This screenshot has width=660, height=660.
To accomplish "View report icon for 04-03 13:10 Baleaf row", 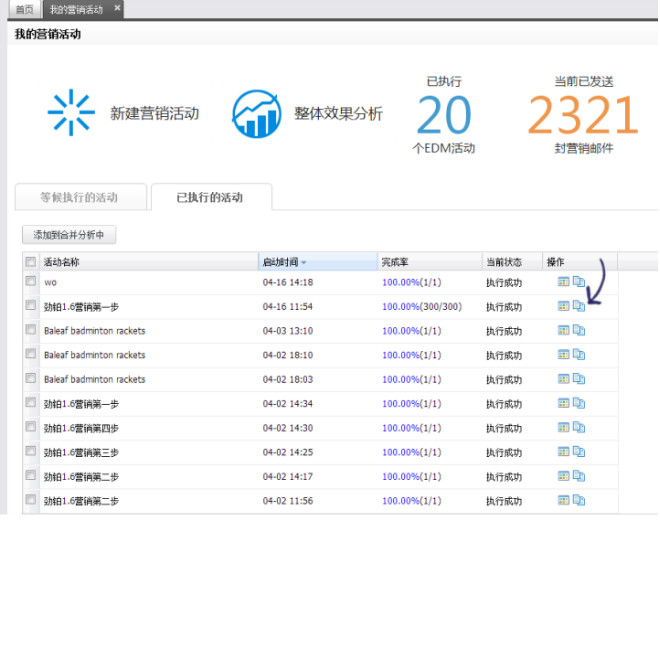I will pyautogui.click(x=563, y=331).
